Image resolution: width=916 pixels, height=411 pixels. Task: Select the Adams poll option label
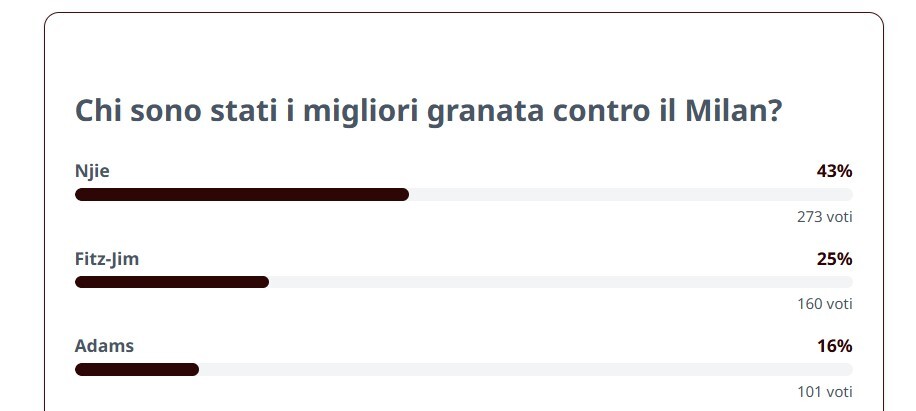click(x=104, y=346)
